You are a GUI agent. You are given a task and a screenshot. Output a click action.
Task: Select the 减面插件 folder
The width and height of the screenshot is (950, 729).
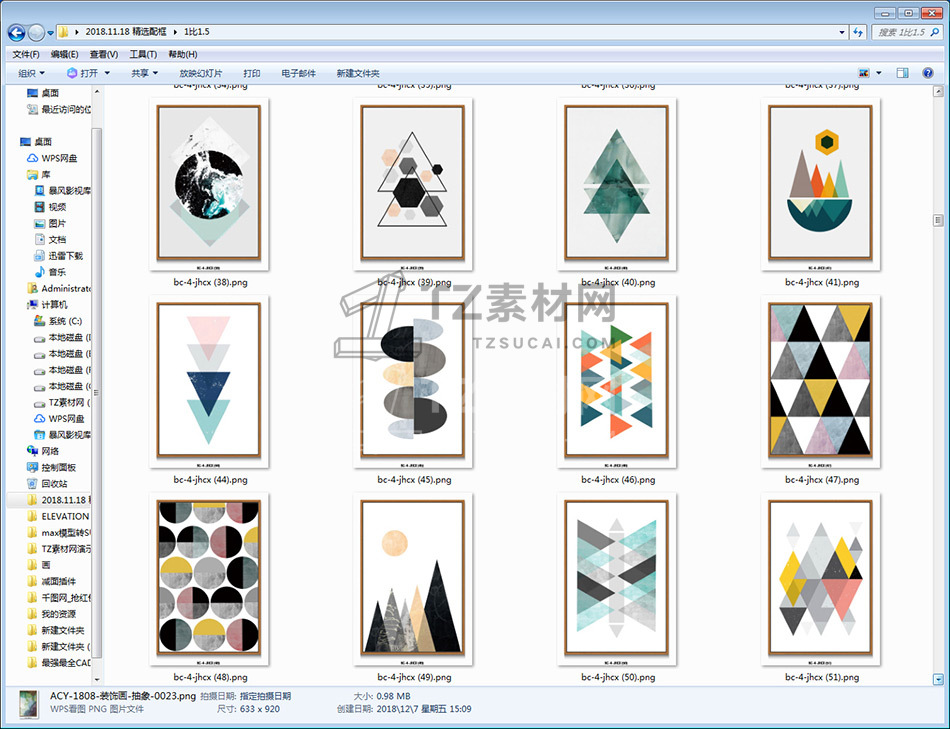[52, 582]
